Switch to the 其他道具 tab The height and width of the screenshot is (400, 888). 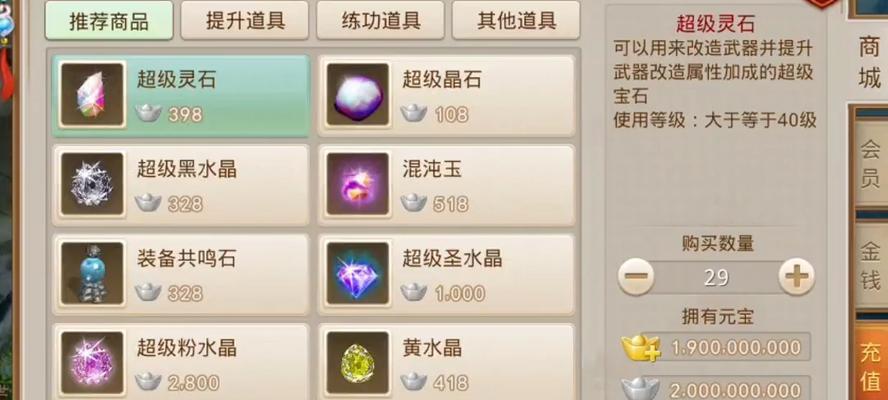(x=516, y=20)
